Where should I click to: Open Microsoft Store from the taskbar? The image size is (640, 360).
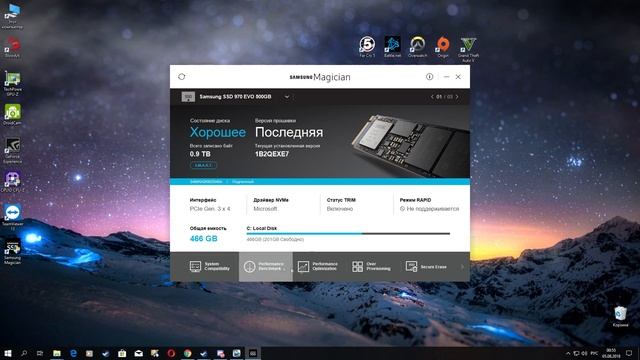point(122,353)
